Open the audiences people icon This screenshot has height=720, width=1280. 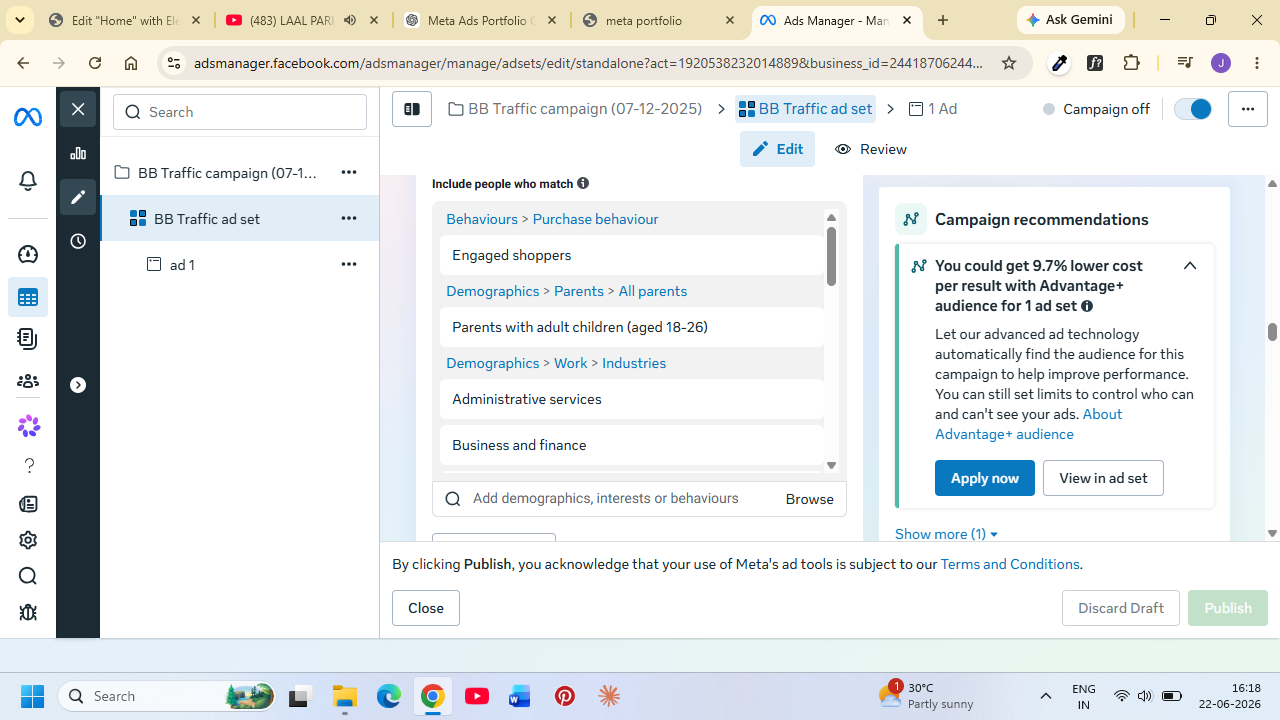coord(28,381)
